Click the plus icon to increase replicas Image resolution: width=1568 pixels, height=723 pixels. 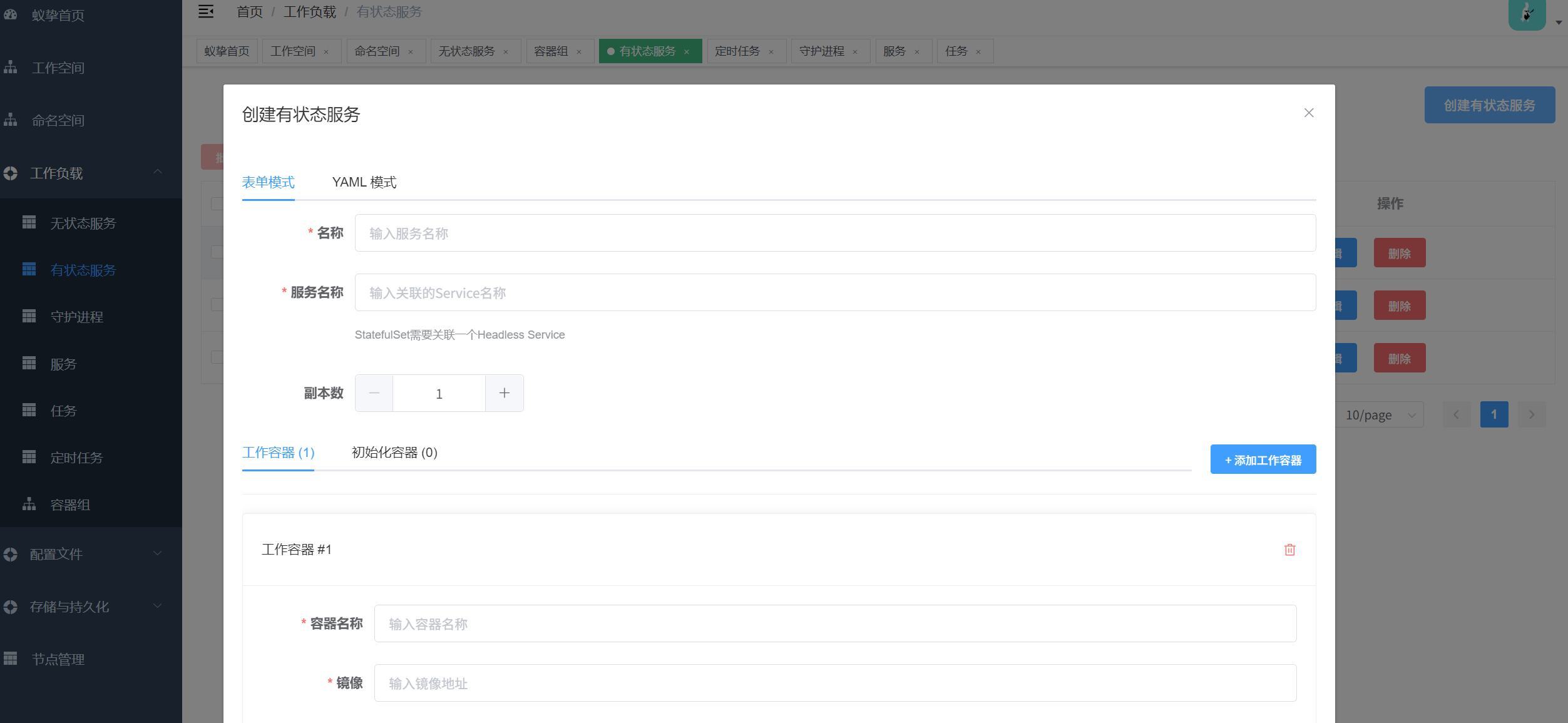504,393
